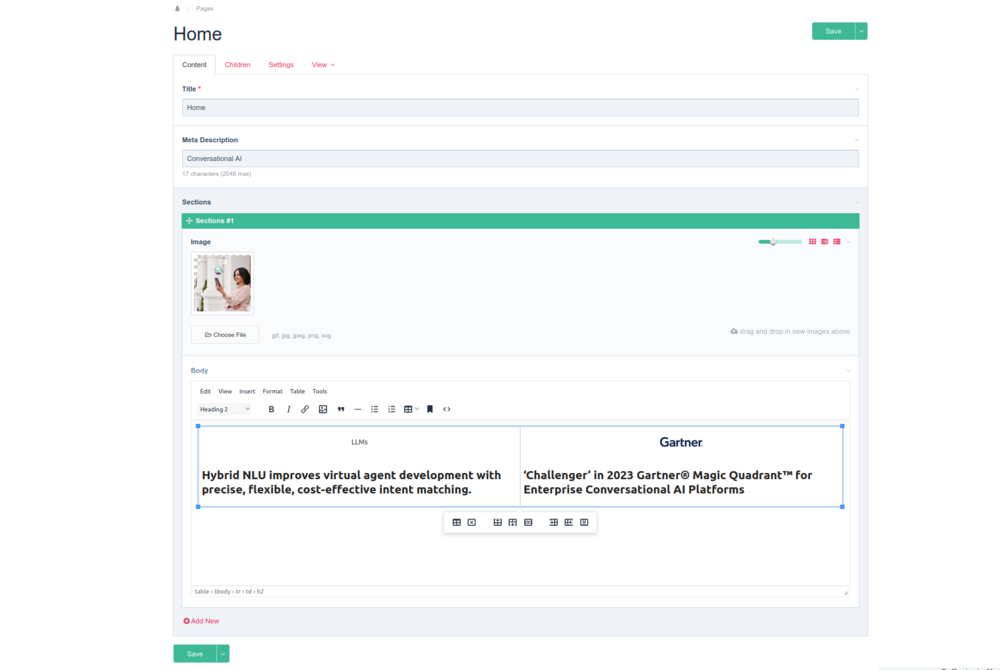Insert an anchor with bookmark icon
The image size is (1000, 670).
(x=430, y=409)
